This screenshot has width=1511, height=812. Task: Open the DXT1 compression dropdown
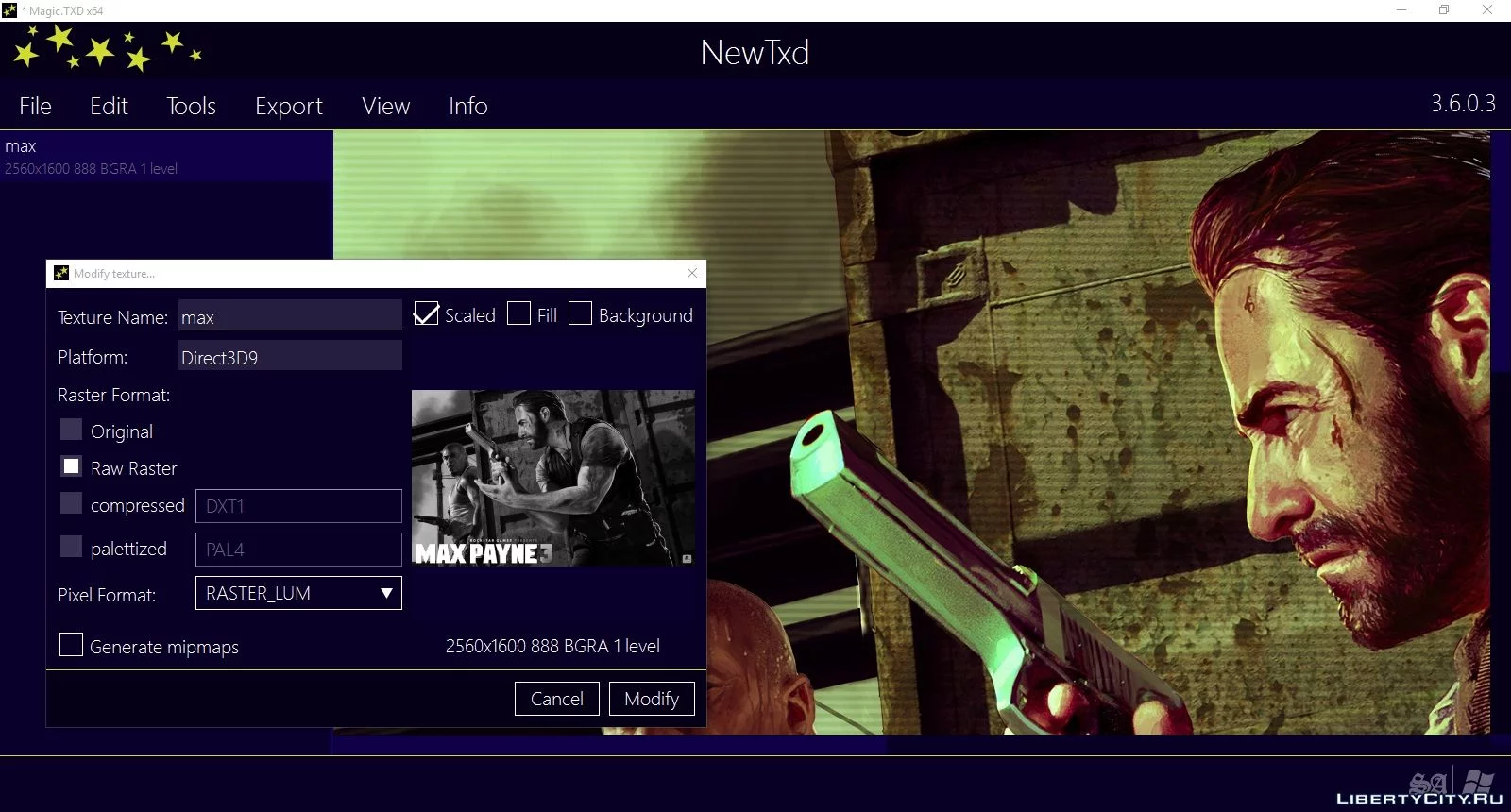pos(298,506)
